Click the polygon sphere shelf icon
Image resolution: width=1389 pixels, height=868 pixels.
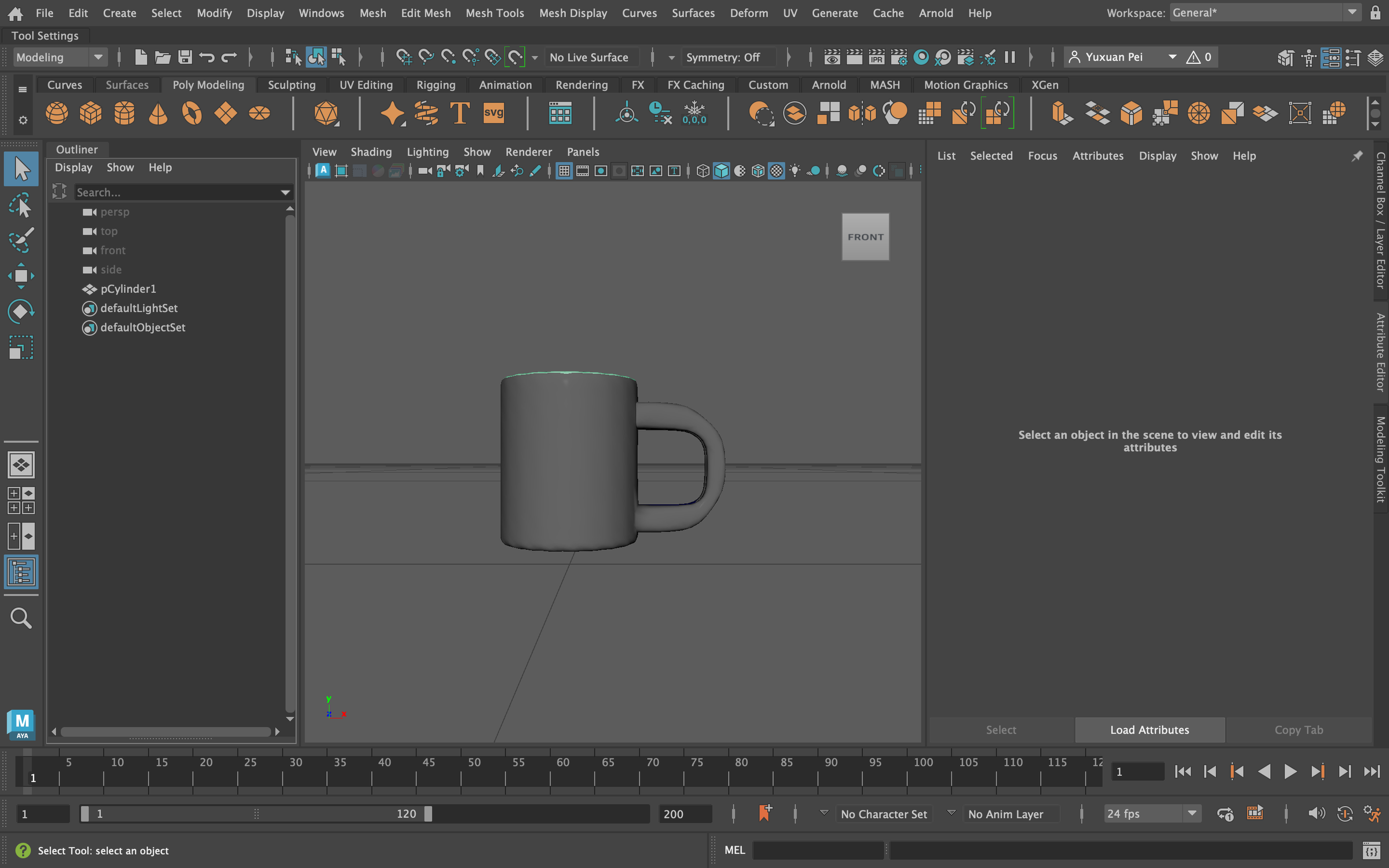(x=56, y=113)
